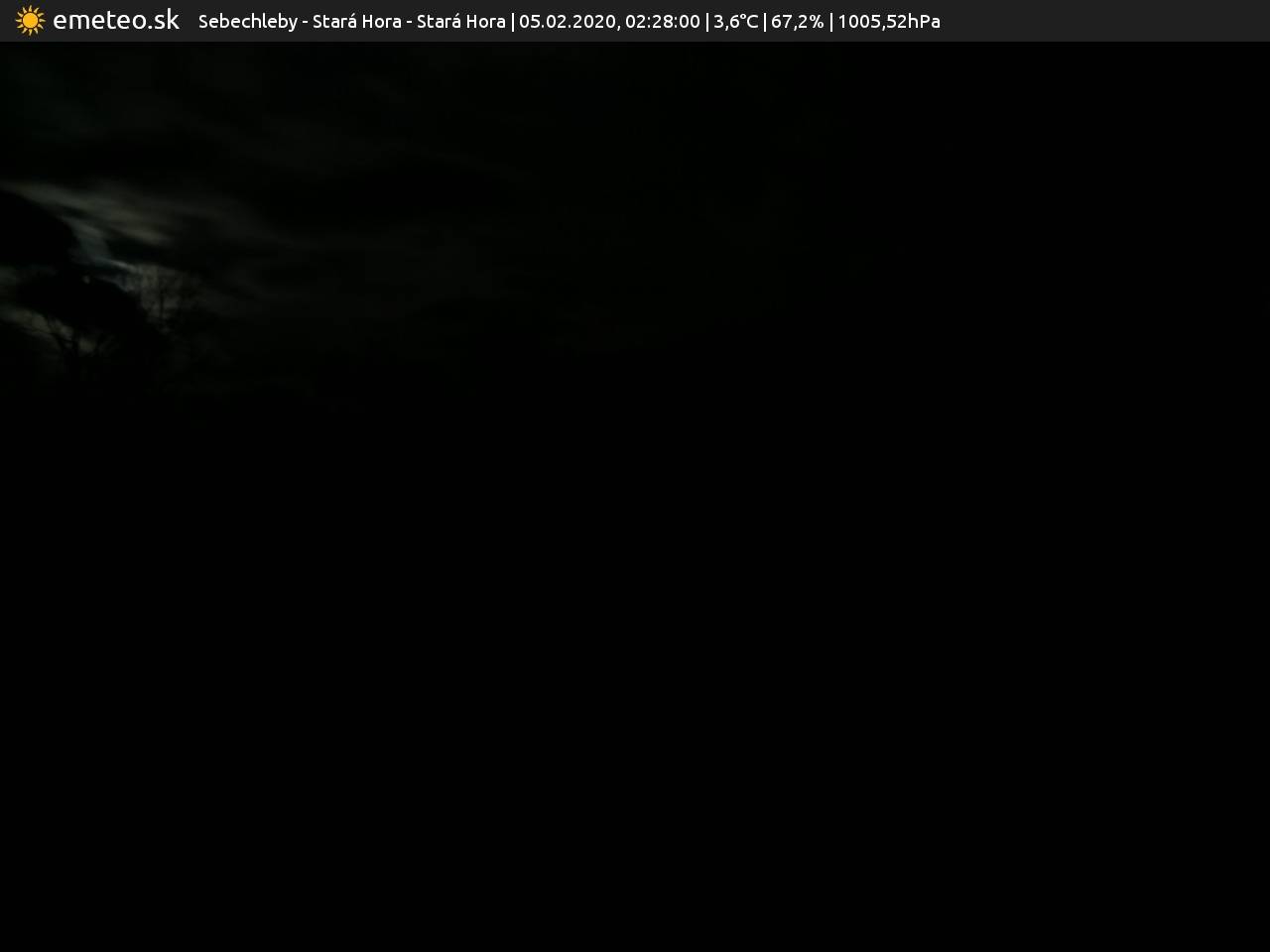The width and height of the screenshot is (1270, 952).
Task: Click the second Stará Hora label
Action: coord(460,22)
